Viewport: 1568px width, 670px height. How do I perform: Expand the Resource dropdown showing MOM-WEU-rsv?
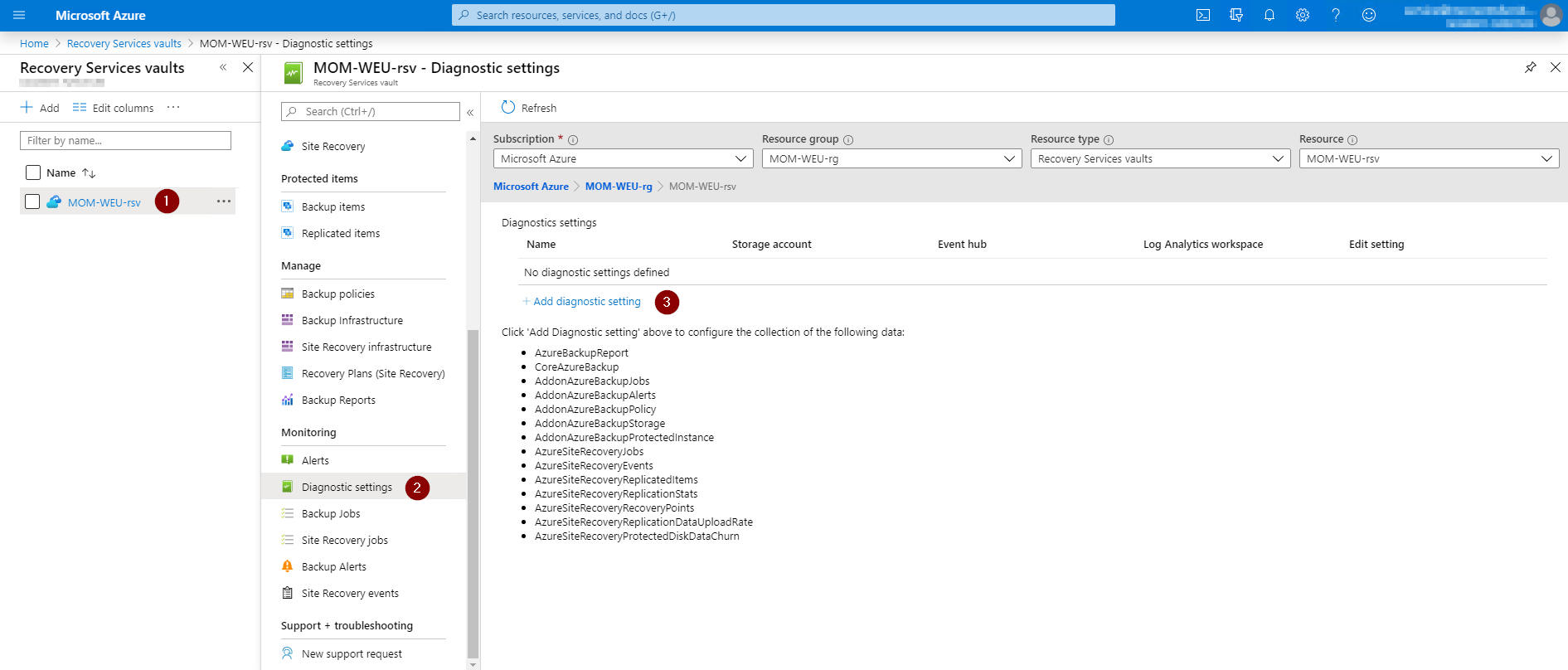click(x=1430, y=158)
